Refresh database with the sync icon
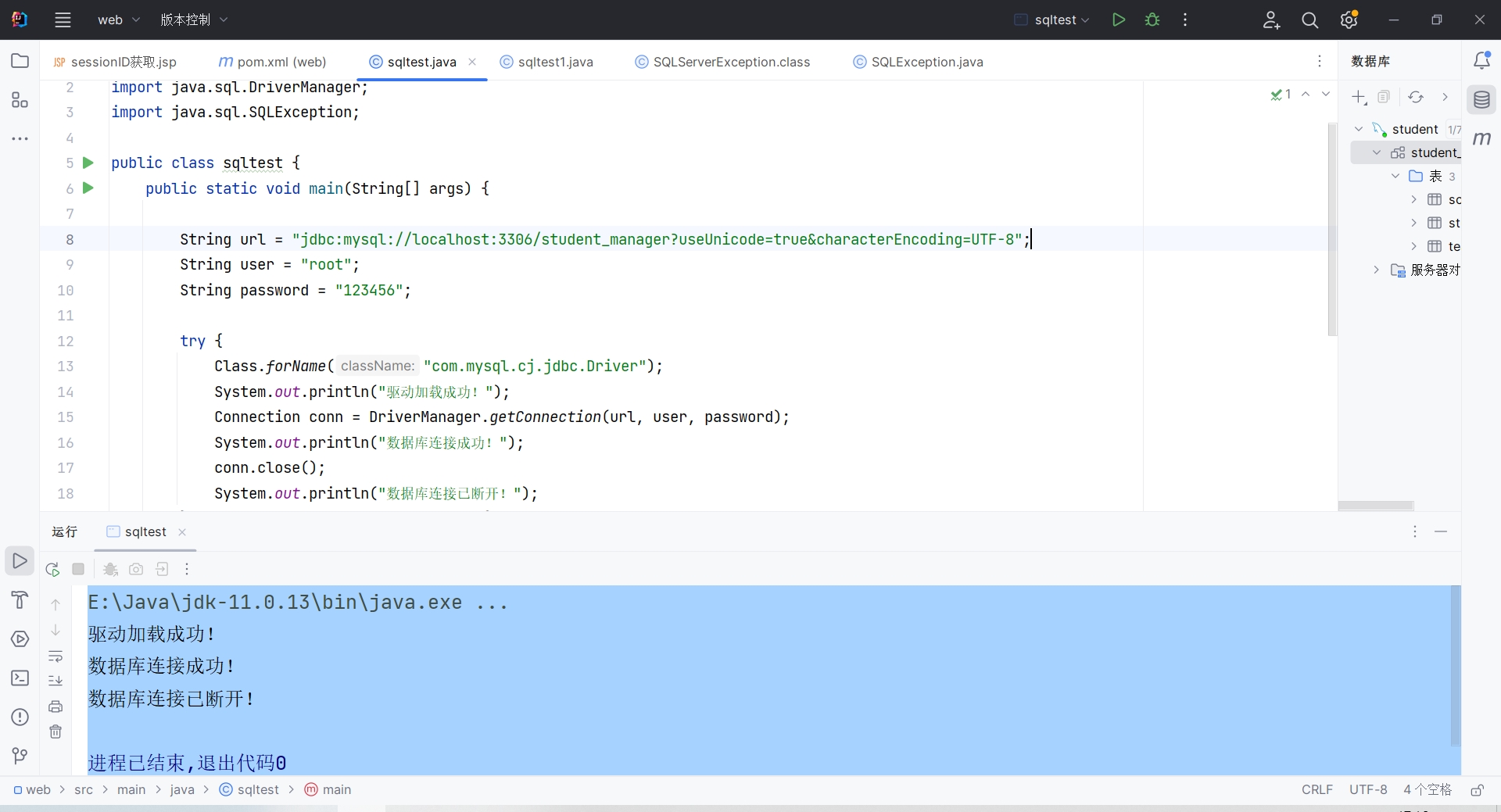This screenshot has height=812, width=1501. [1416, 97]
